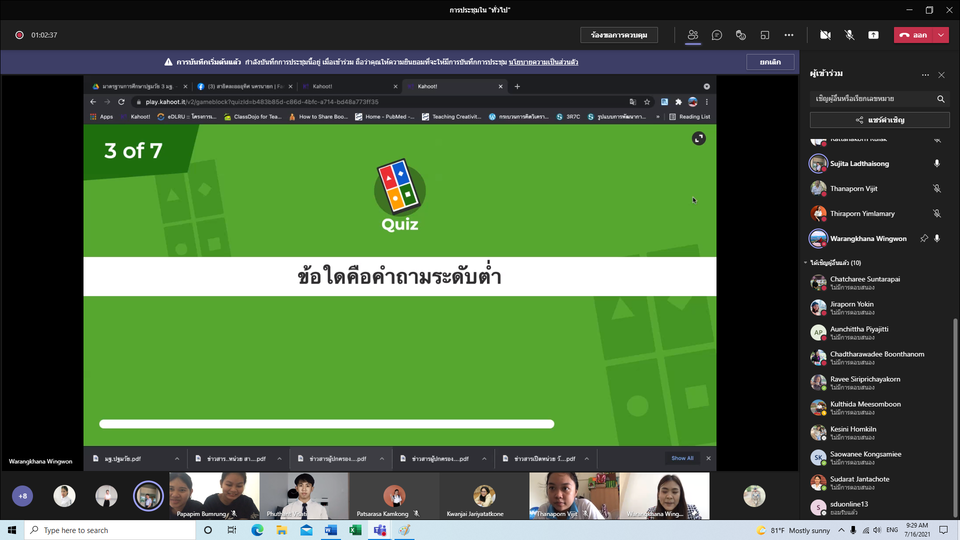Image resolution: width=960 pixels, height=540 pixels.
Task: Open Paint from taskbar
Action: (x=404, y=530)
